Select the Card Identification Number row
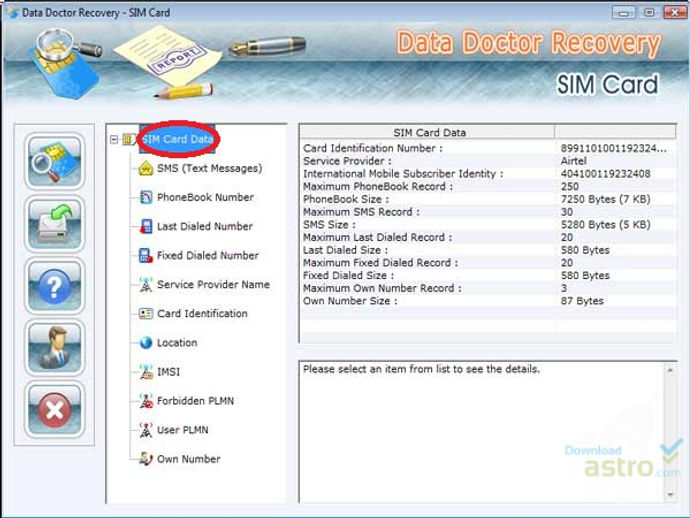The height and width of the screenshot is (518, 690). (x=488, y=148)
